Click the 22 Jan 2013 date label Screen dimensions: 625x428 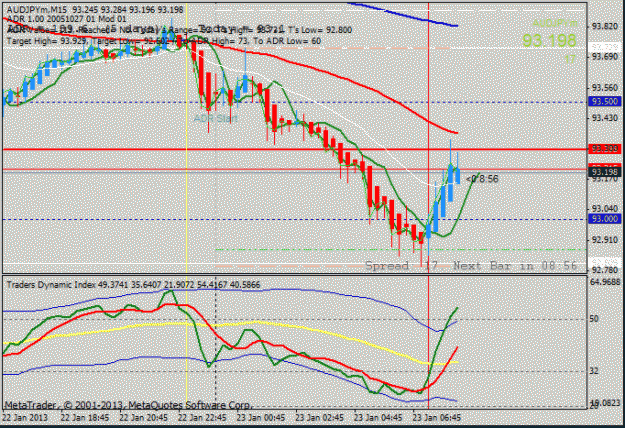25,418
